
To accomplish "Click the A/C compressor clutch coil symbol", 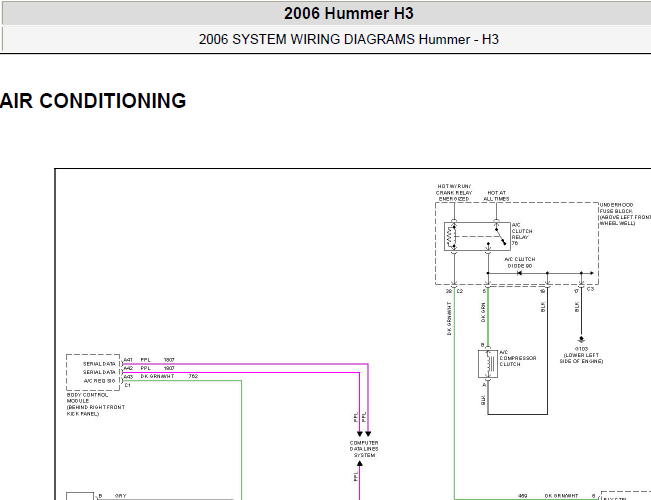I will [x=488, y=364].
